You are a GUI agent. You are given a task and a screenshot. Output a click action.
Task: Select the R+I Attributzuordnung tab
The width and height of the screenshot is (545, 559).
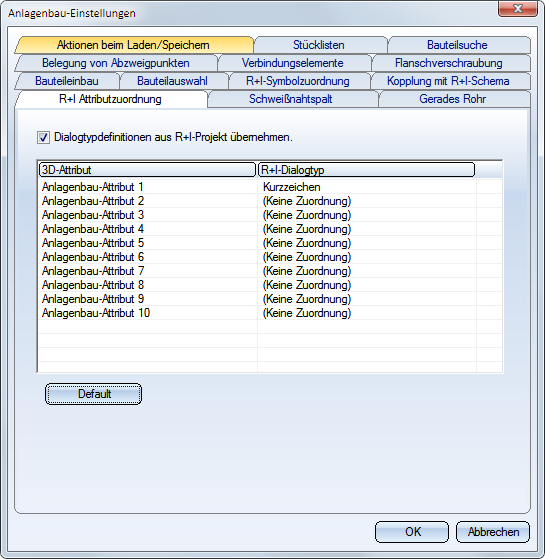click(110, 99)
